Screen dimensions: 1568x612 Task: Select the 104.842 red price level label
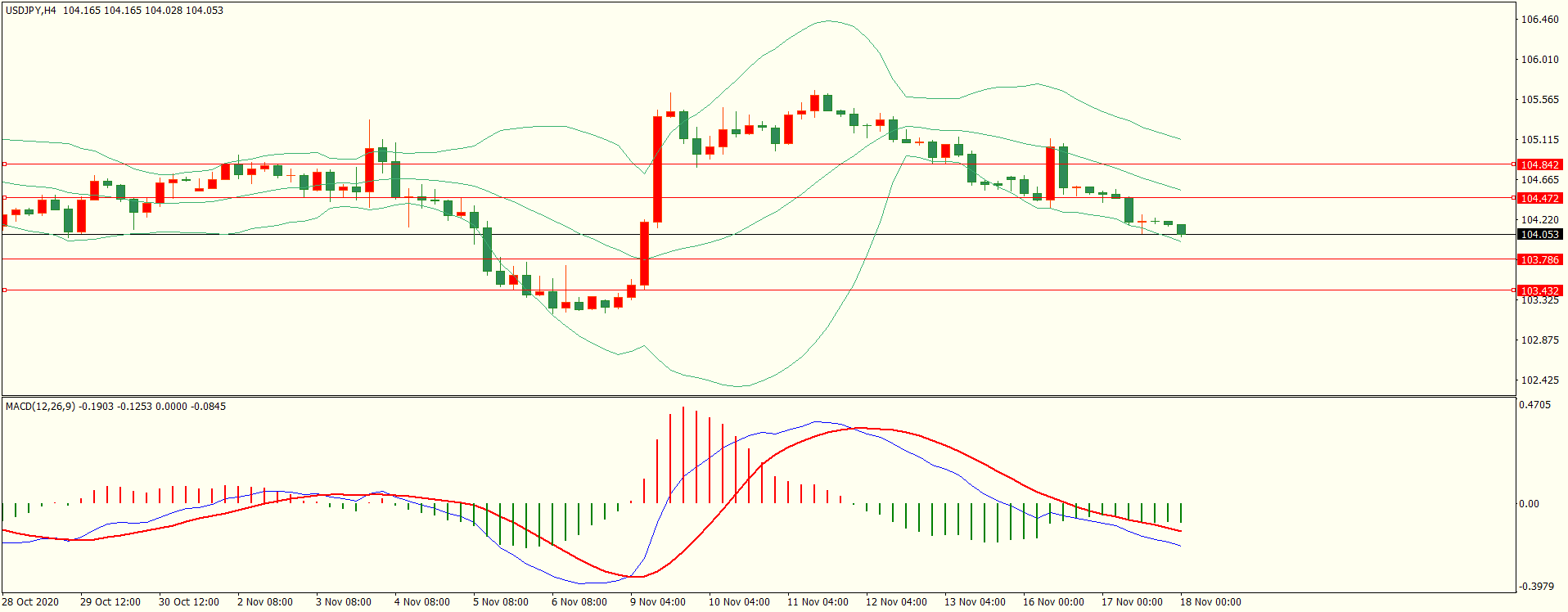(x=1539, y=164)
